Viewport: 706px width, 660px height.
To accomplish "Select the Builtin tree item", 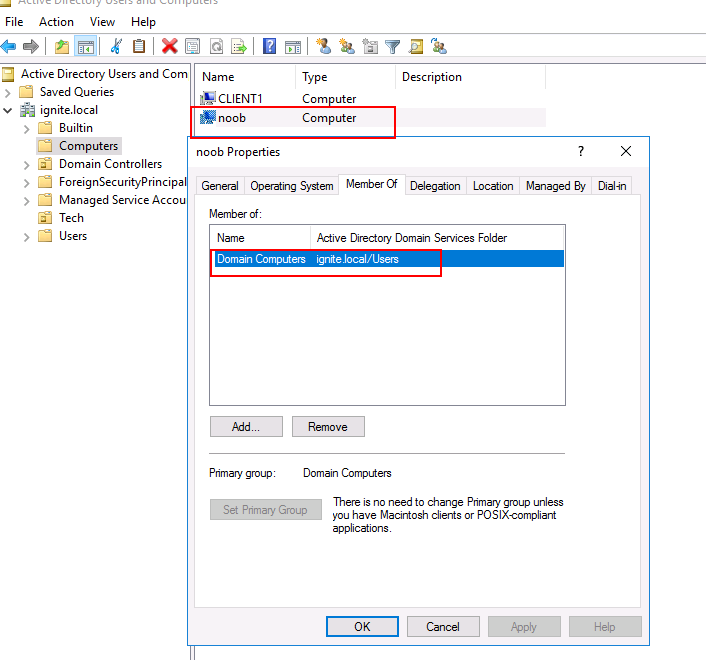I will tap(76, 128).
